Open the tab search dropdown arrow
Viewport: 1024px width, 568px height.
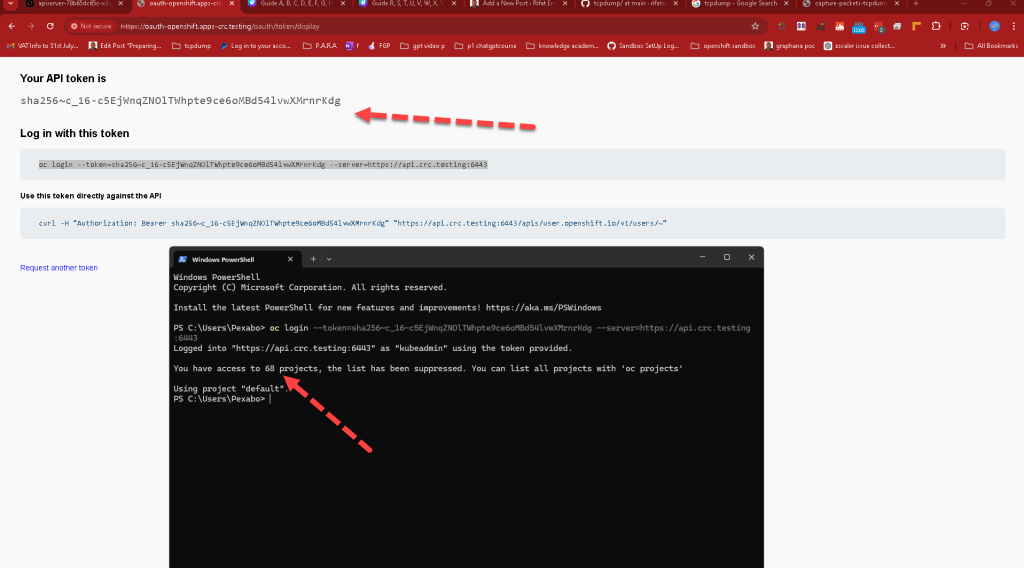tap(10, 4)
